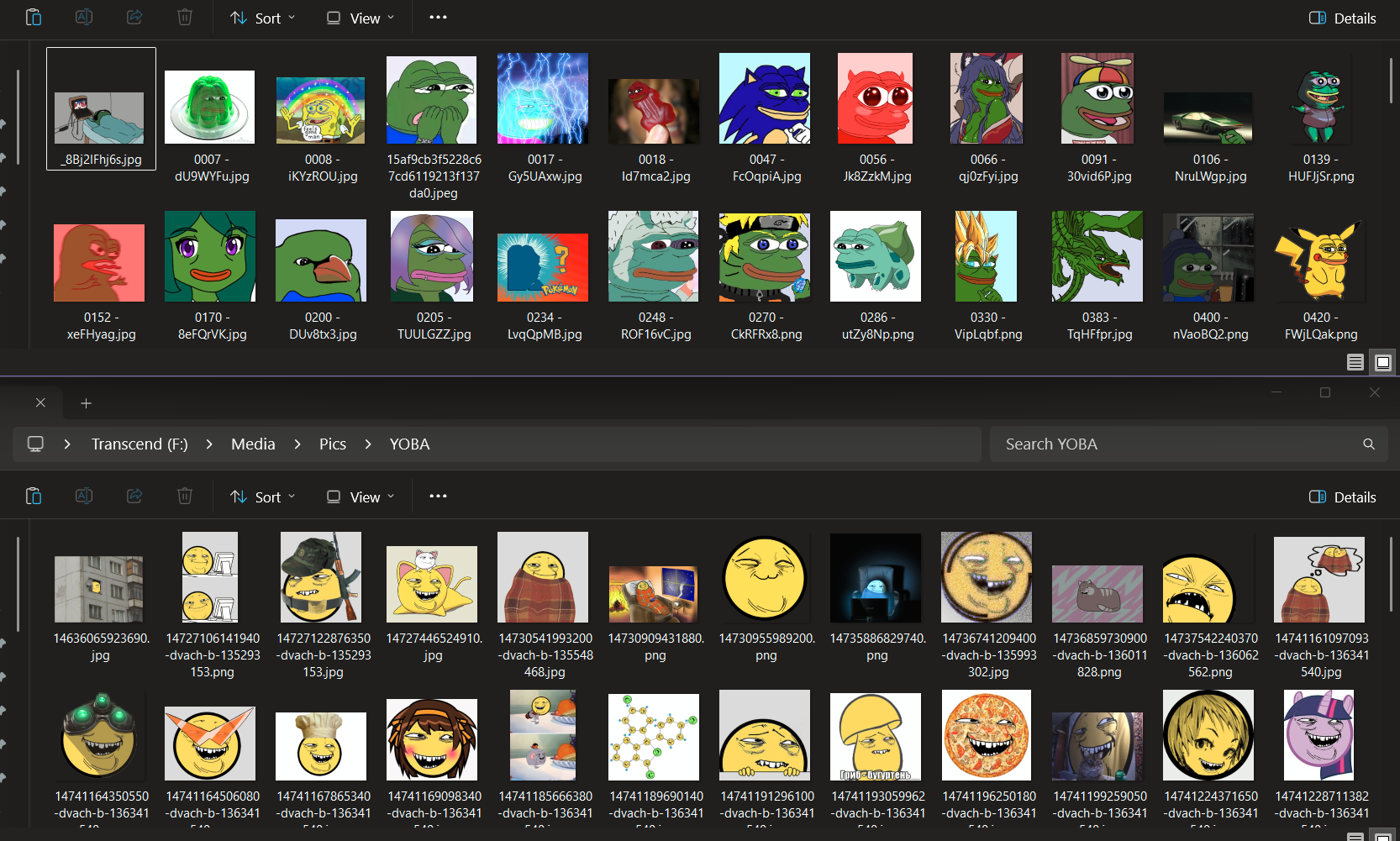Click the file name 0400 - nVaoBQ2.png
This screenshot has width=1400, height=841.
[x=1210, y=326]
